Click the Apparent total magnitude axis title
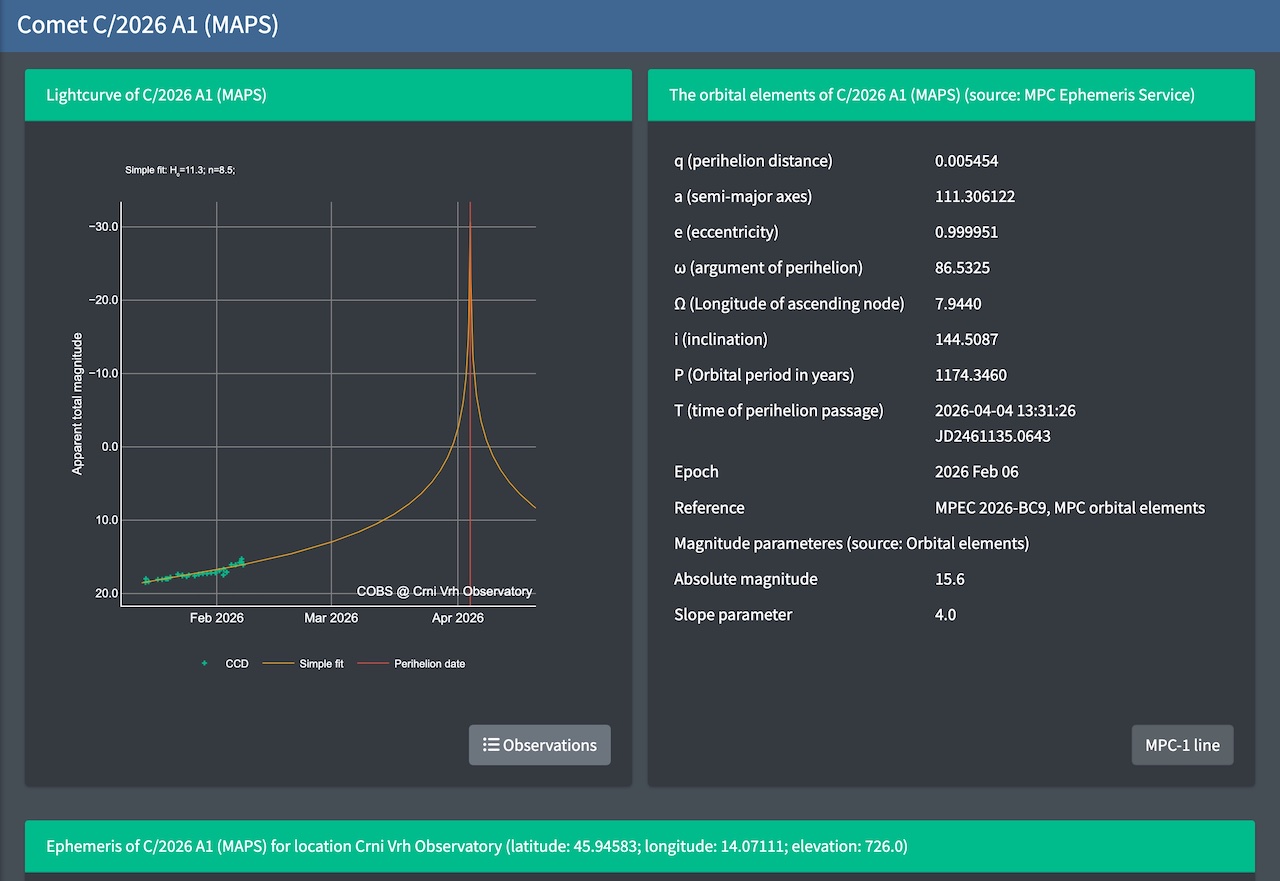This screenshot has width=1280, height=881. pyautogui.click(x=78, y=403)
